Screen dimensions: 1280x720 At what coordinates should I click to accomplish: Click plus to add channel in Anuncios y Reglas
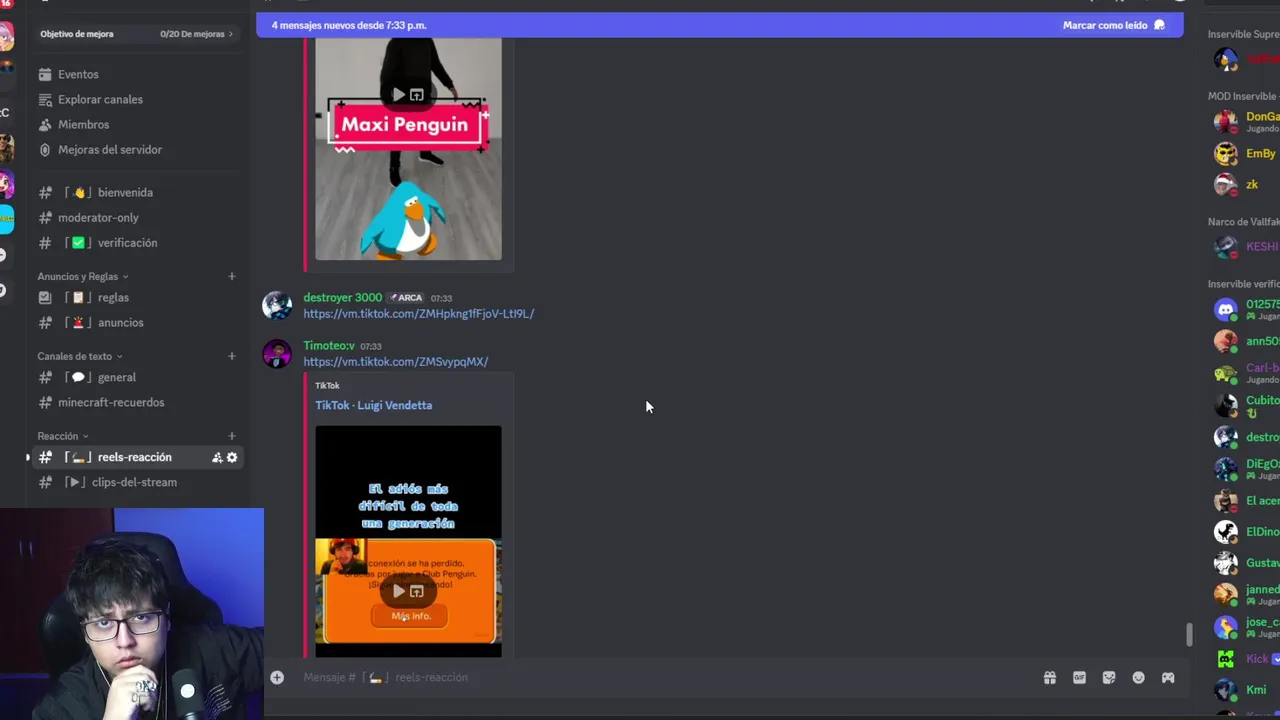231,276
